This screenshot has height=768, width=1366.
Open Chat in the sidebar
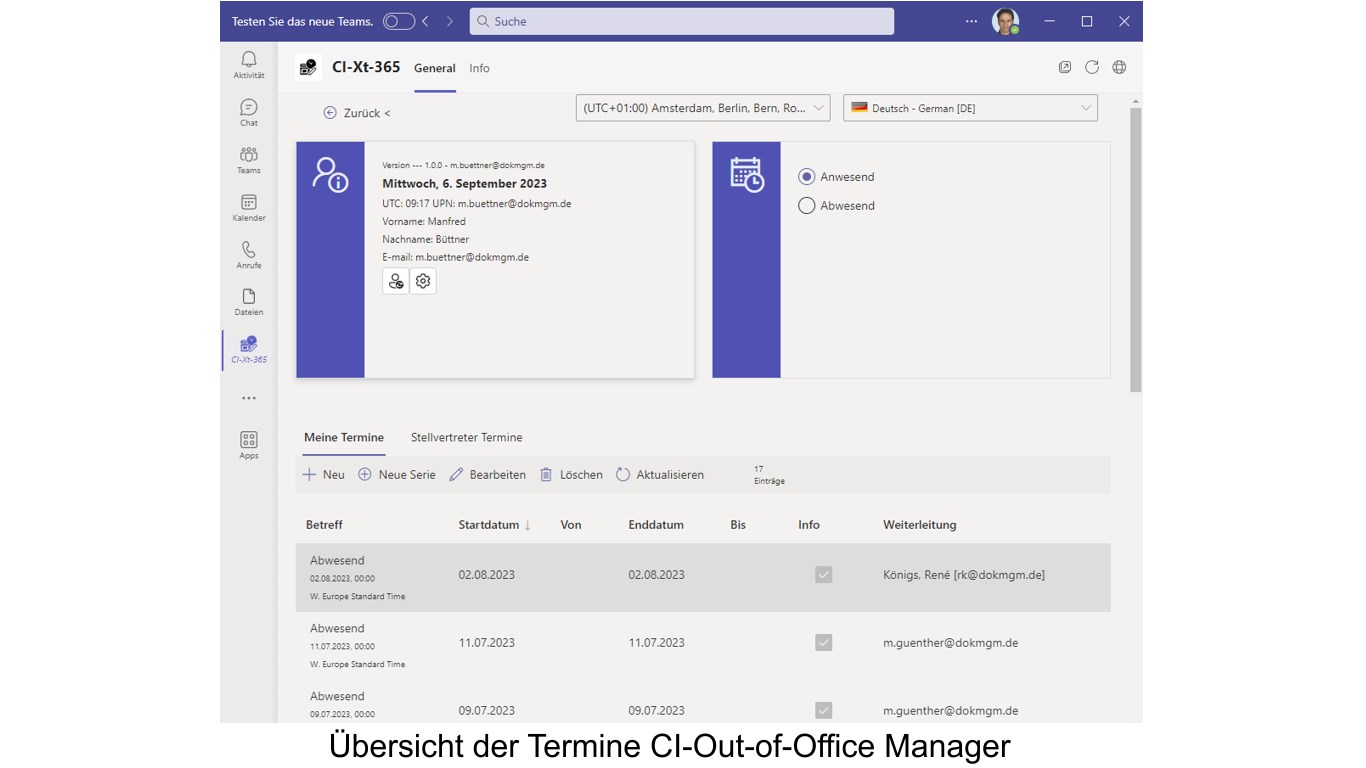click(249, 112)
